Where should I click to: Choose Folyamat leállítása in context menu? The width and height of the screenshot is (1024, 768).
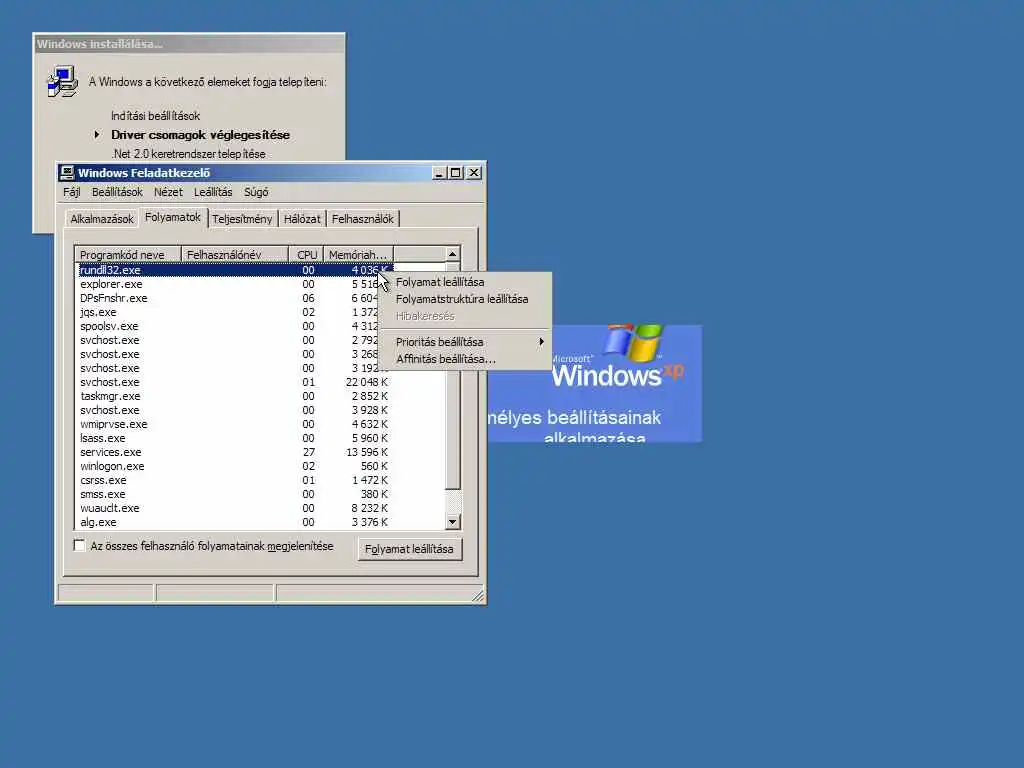[x=465, y=282]
